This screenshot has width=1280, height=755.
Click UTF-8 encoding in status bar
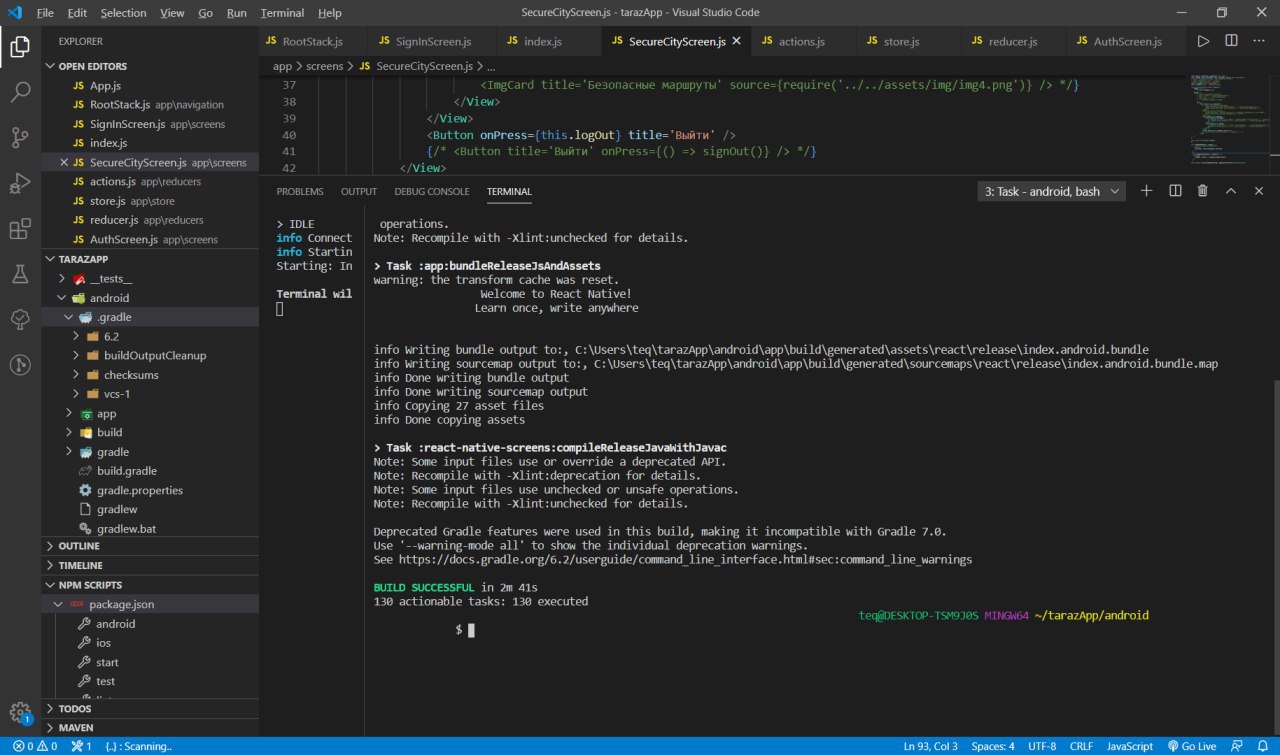pyautogui.click(x=1040, y=746)
